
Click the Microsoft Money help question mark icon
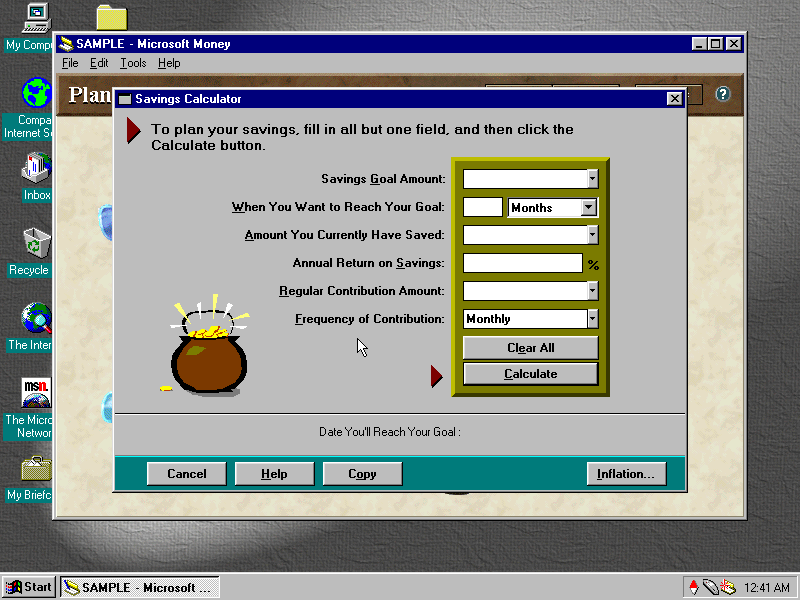click(x=722, y=94)
